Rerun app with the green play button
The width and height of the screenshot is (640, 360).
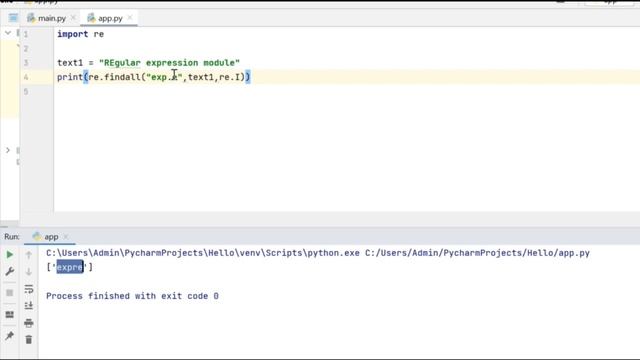(x=9, y=255)
